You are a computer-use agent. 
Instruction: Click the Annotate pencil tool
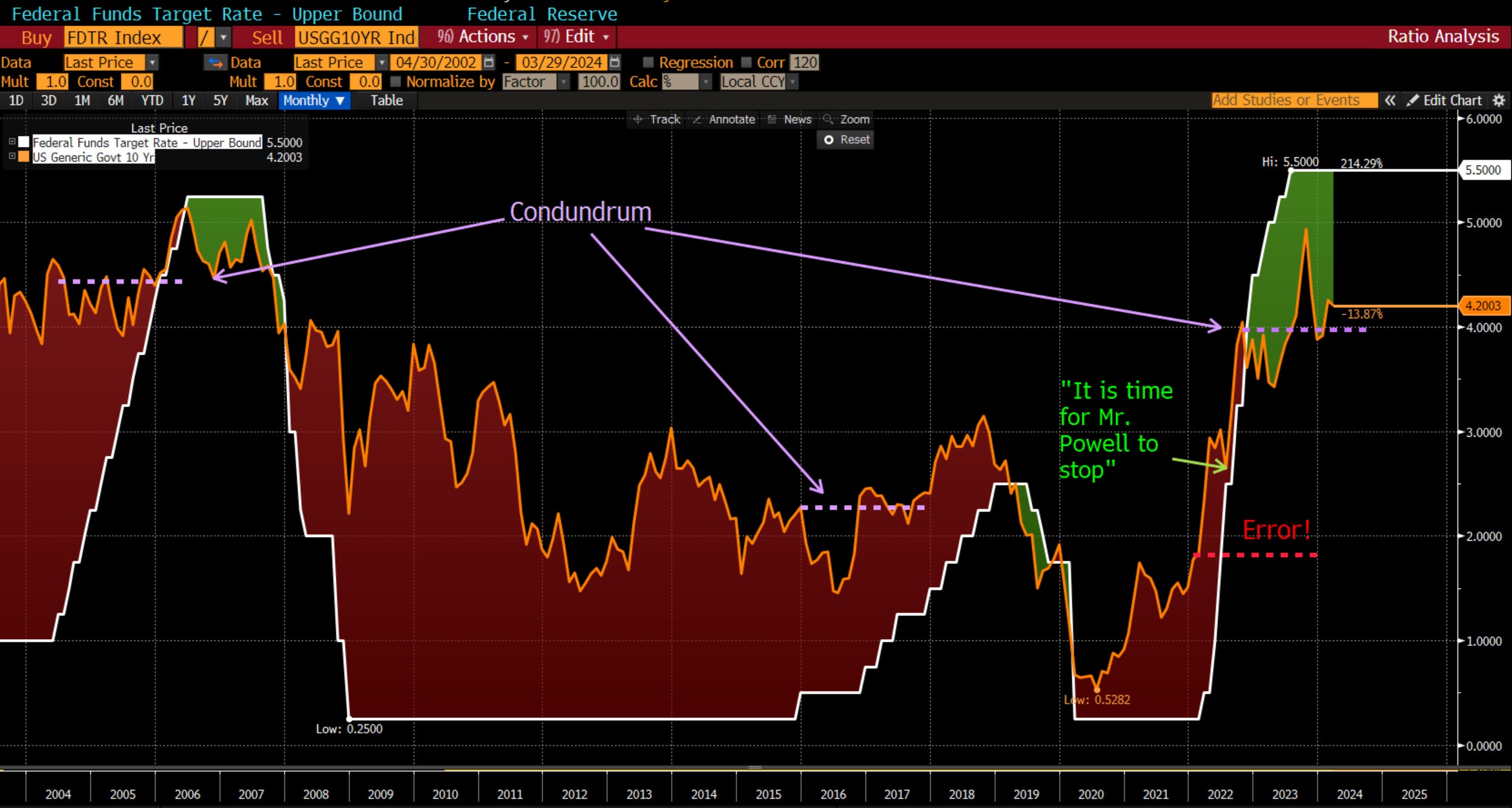tap(724, 120)
